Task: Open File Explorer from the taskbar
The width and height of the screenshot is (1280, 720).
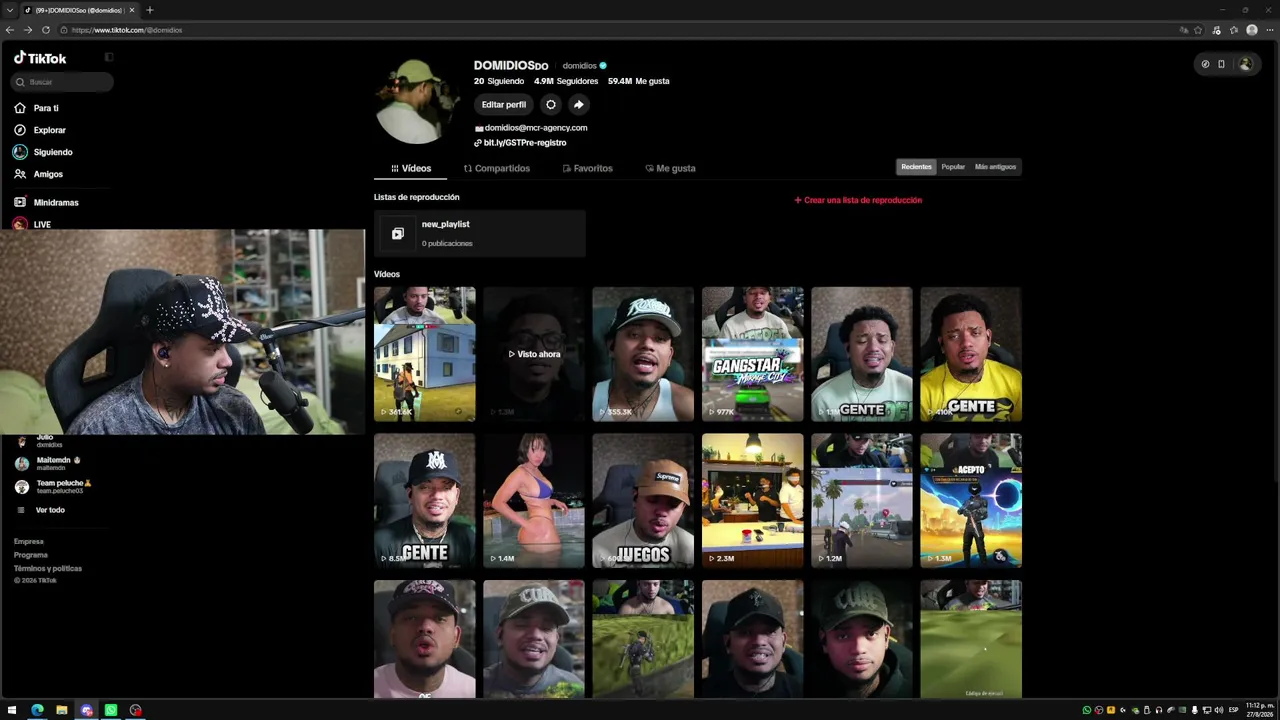Action: [62, 710]
